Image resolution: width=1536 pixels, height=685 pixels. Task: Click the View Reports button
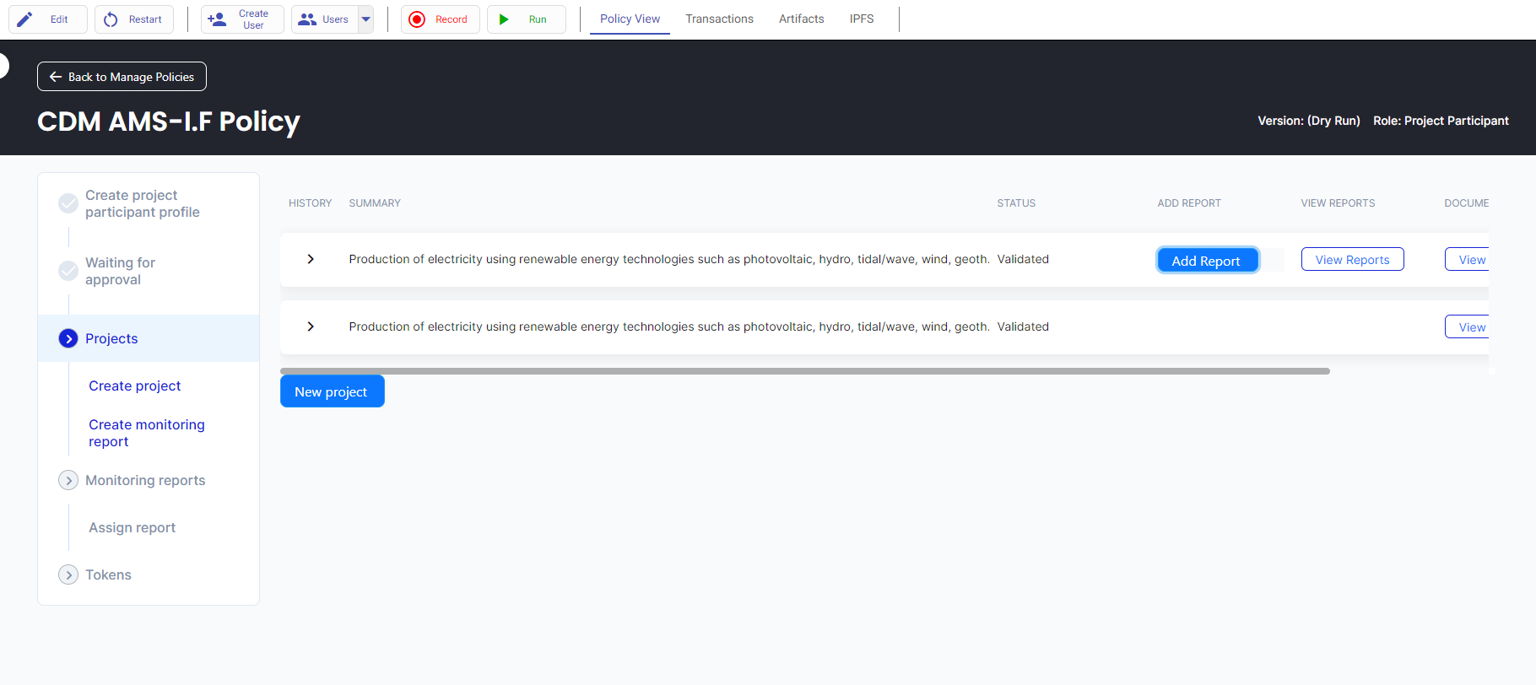click(x=1352, y=260)
